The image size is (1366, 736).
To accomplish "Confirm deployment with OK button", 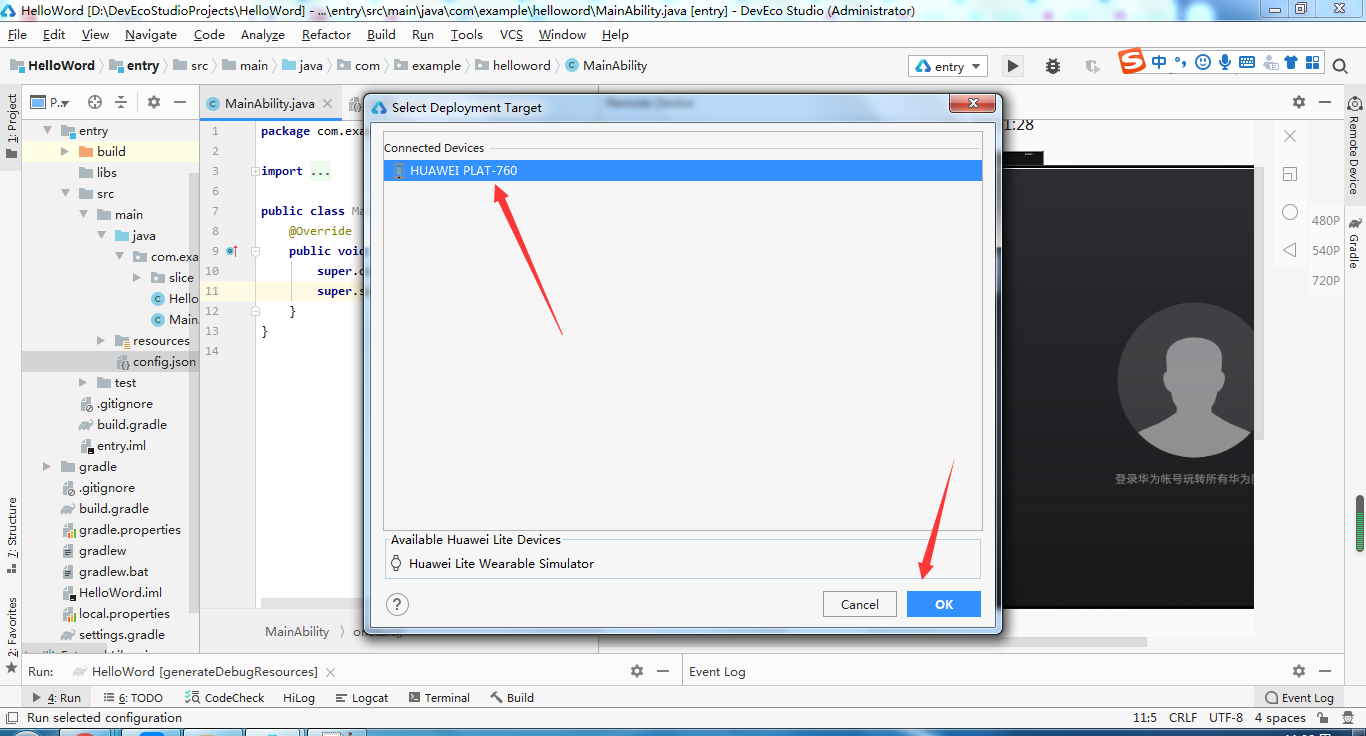I will tap(944, 604).
